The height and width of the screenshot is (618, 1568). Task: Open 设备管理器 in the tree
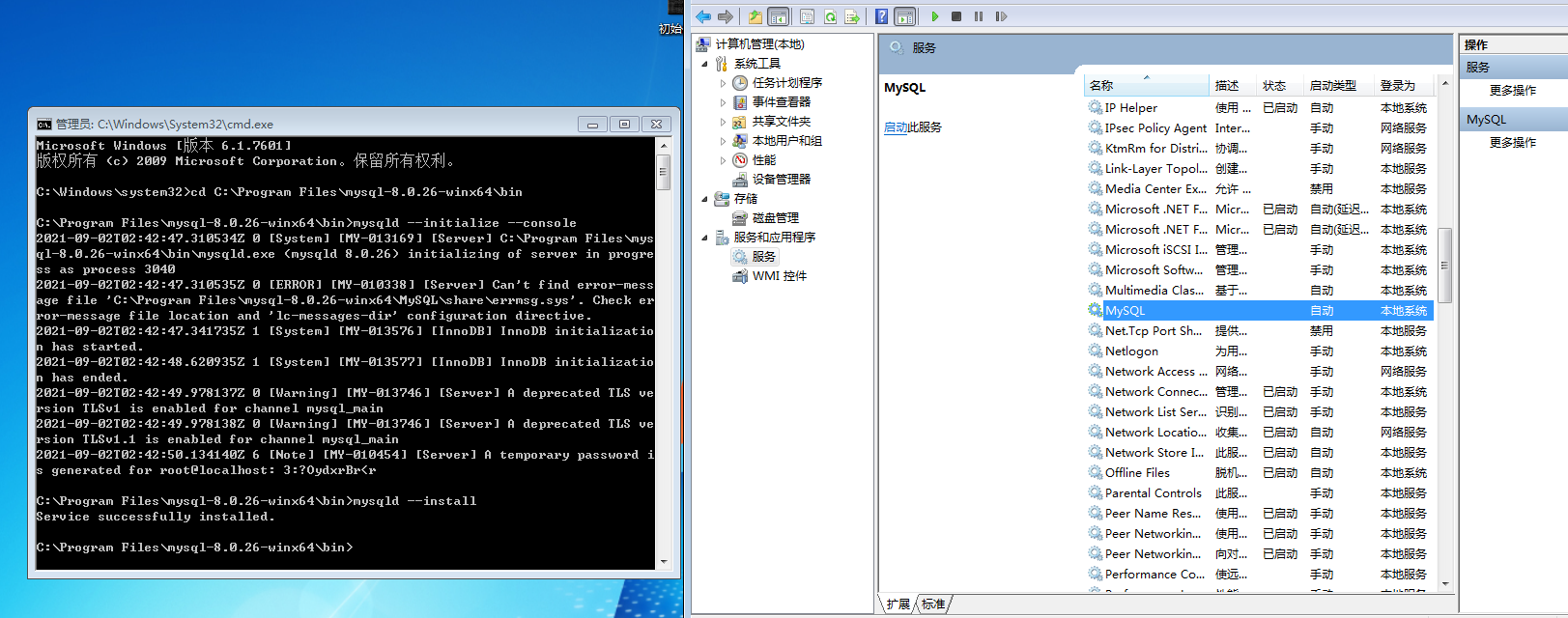[x=782, y=180]
